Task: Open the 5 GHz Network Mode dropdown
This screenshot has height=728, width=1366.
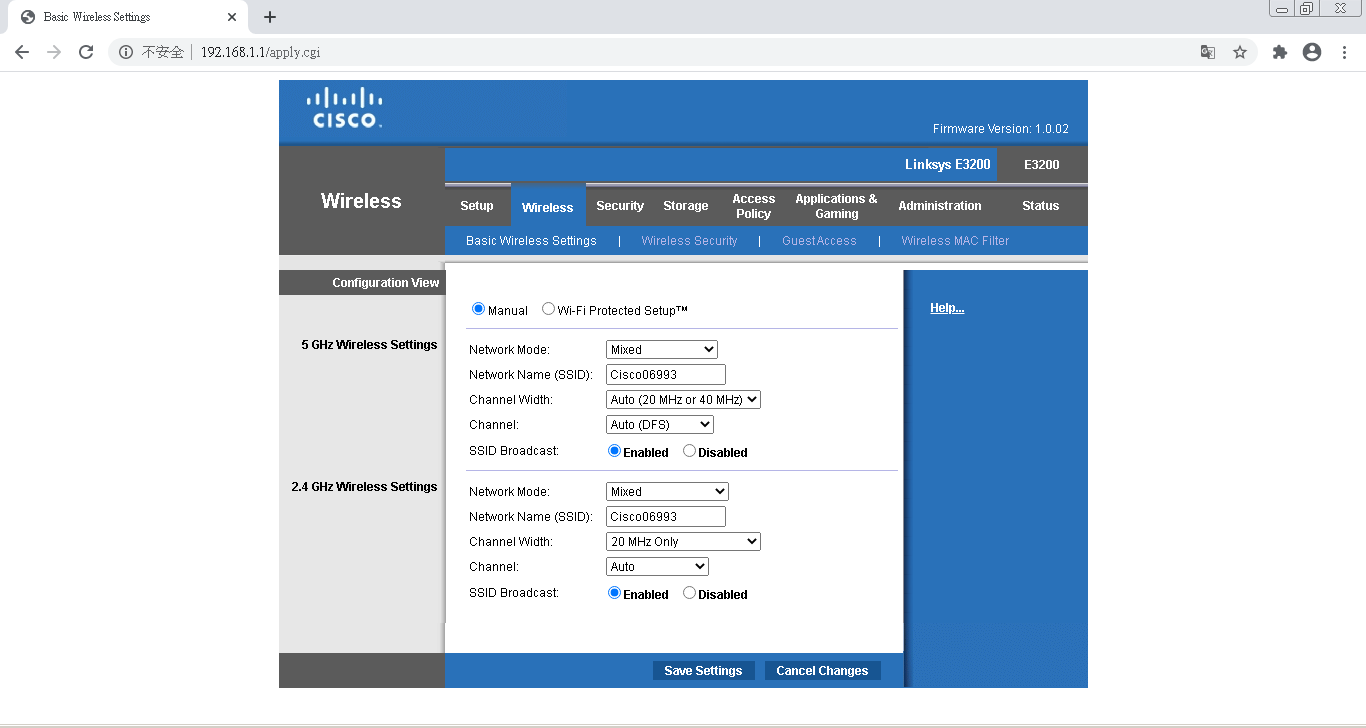Action: point(662,350)
